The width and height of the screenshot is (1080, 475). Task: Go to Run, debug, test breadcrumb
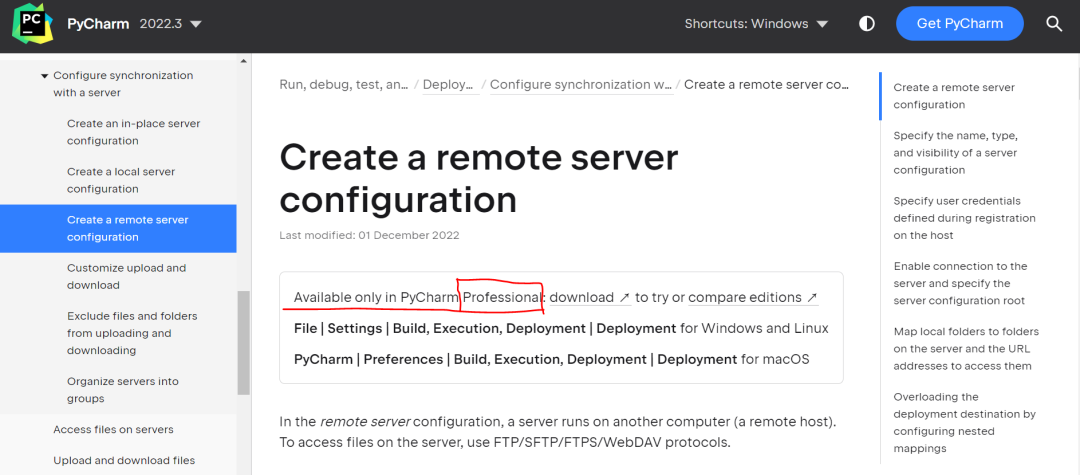(x=344, y=85)
